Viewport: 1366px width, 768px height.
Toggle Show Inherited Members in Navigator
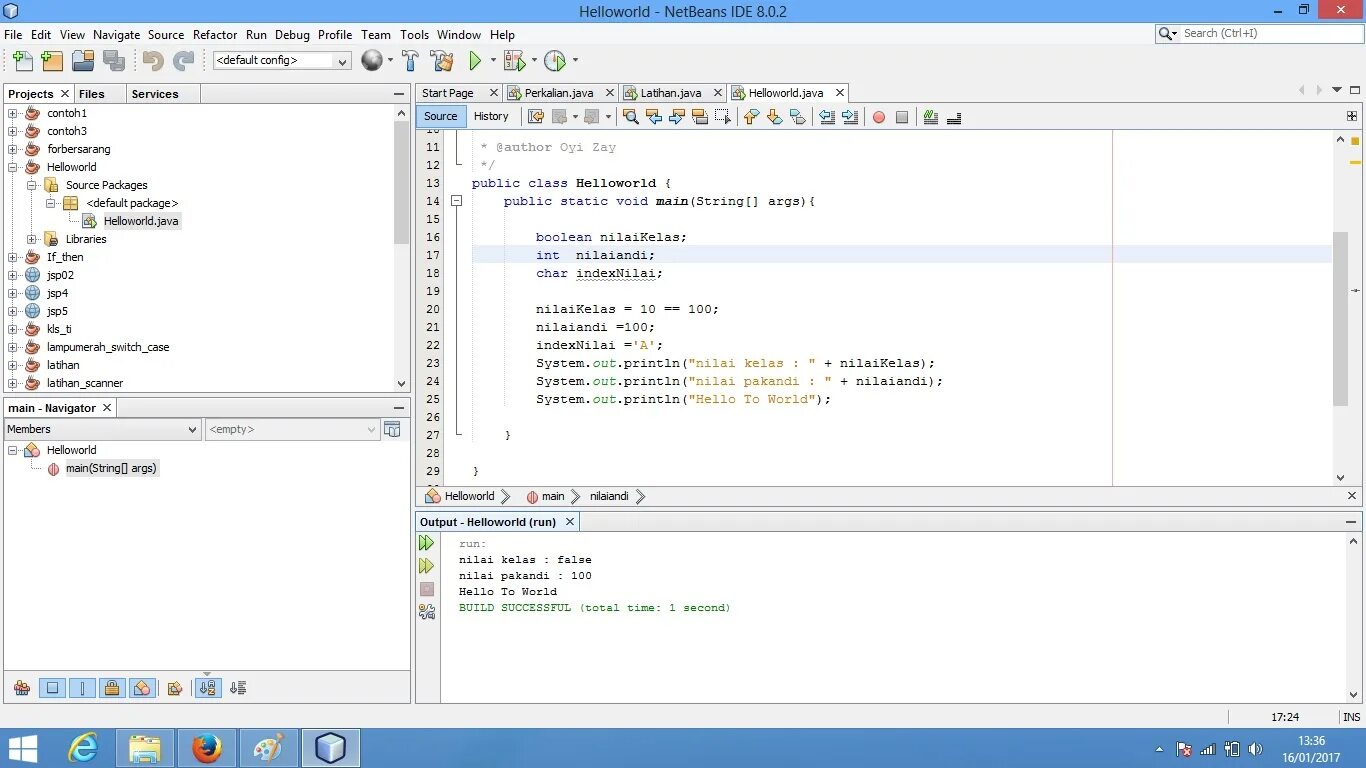(x=22, y=688)
